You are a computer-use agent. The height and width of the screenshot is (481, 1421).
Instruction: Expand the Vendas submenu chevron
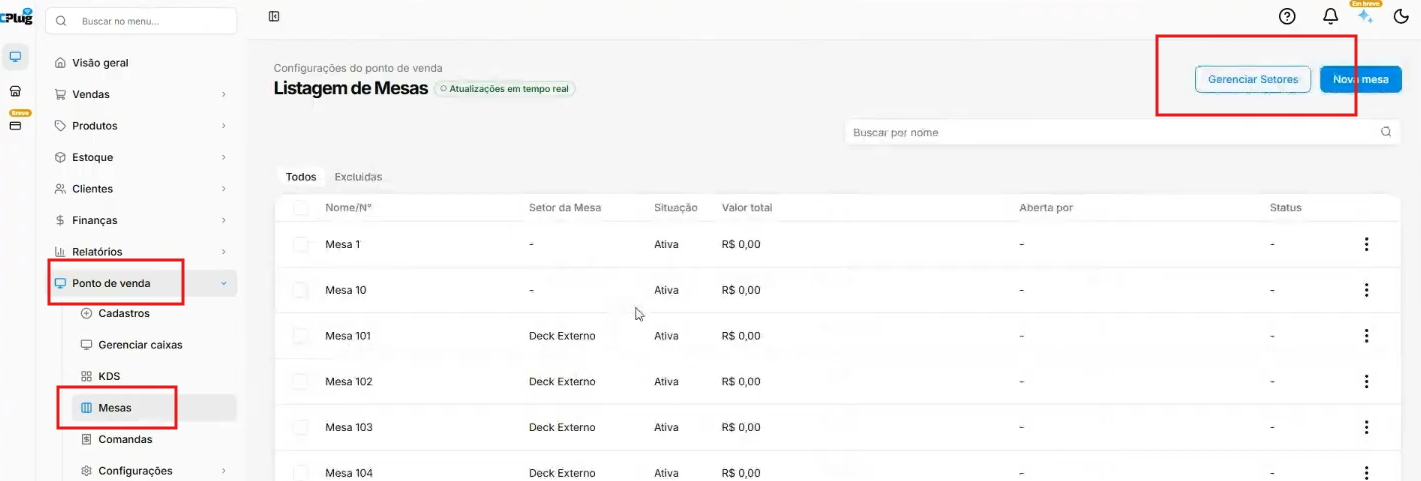pyautogui.click(x=223, y=94)
